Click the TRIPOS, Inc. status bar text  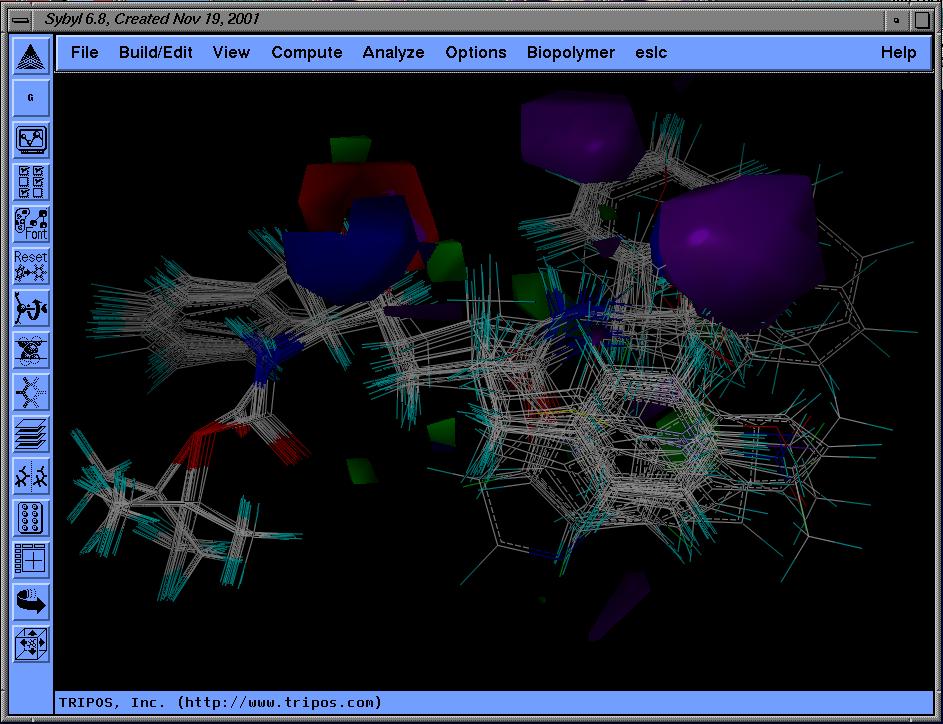(220, 702)
